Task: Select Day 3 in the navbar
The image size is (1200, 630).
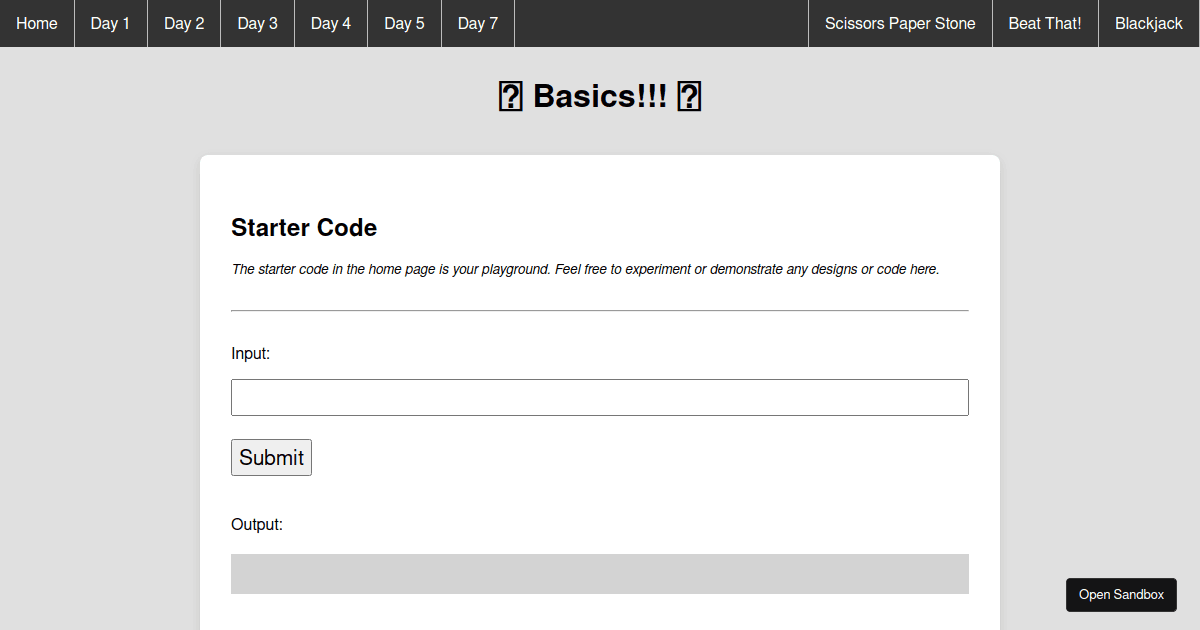Action: tap(257, 23)
